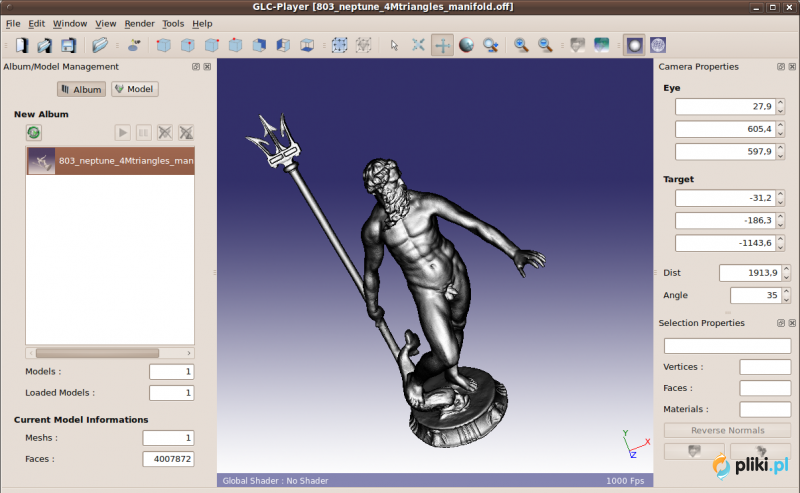Switch to the Model view
Viewport: 800px width, 493px height.
tap(135, 89)
